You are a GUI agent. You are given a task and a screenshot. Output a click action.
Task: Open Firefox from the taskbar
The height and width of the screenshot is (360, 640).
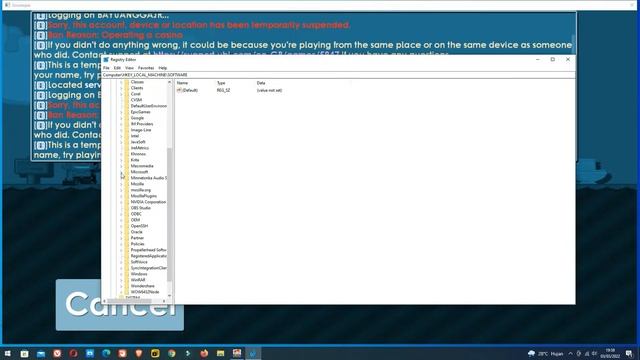click(x=204, y=353)
